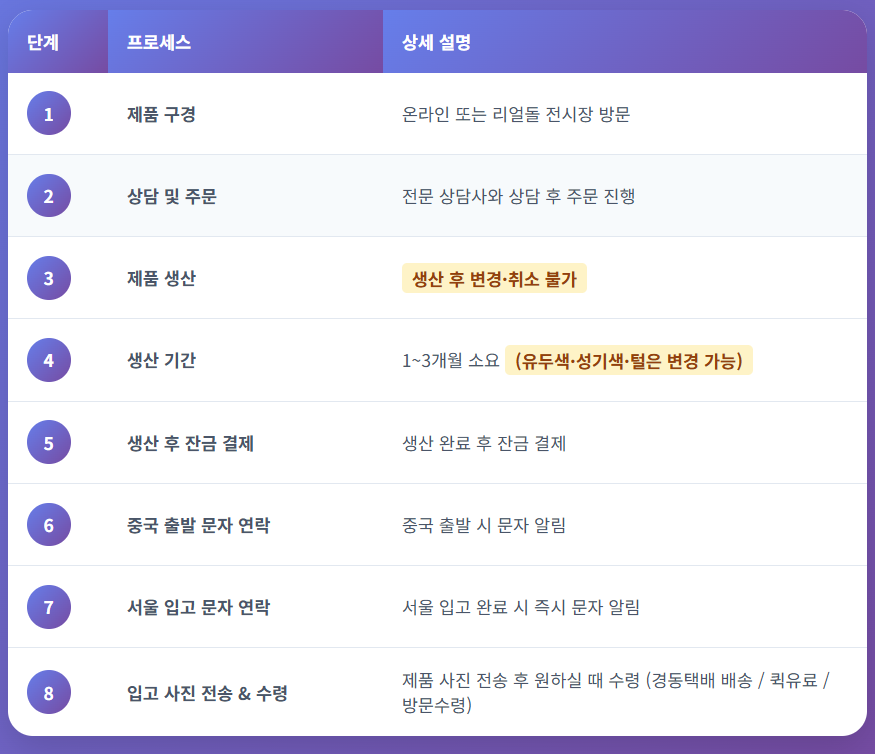
Task: Click the 상세 설명 column header
Action: pos(436,42)
